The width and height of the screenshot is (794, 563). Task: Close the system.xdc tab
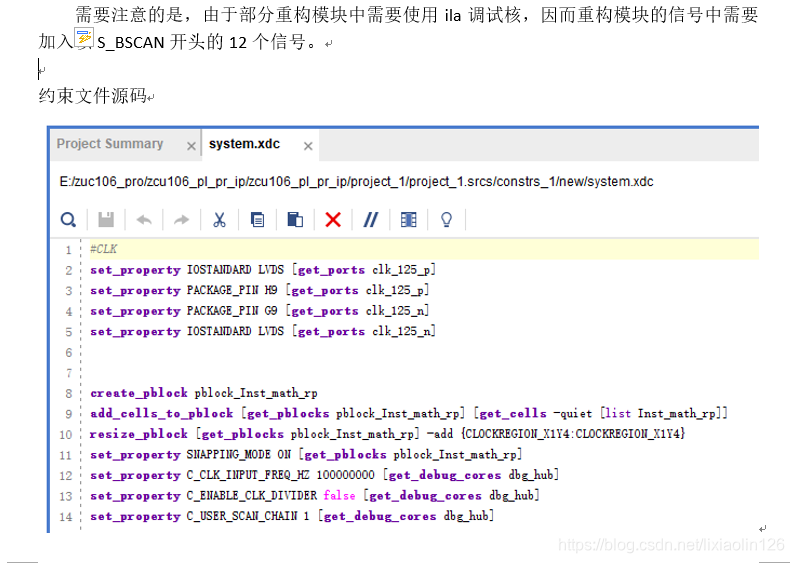tap(308, 146)
